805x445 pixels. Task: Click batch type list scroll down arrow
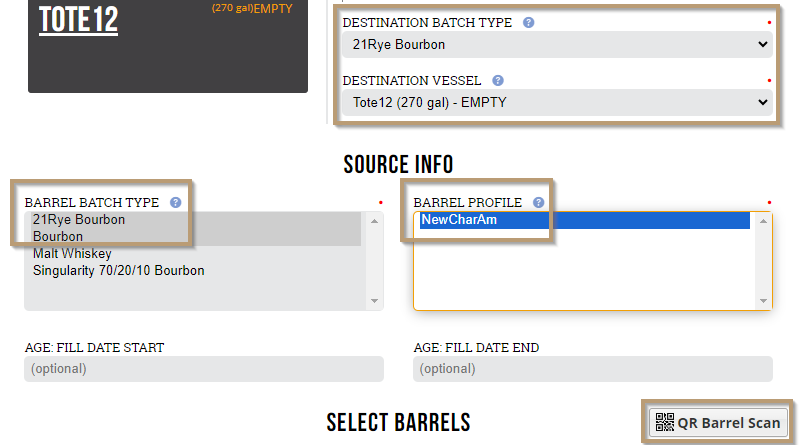pyautogui.click(x=374, y=301)
